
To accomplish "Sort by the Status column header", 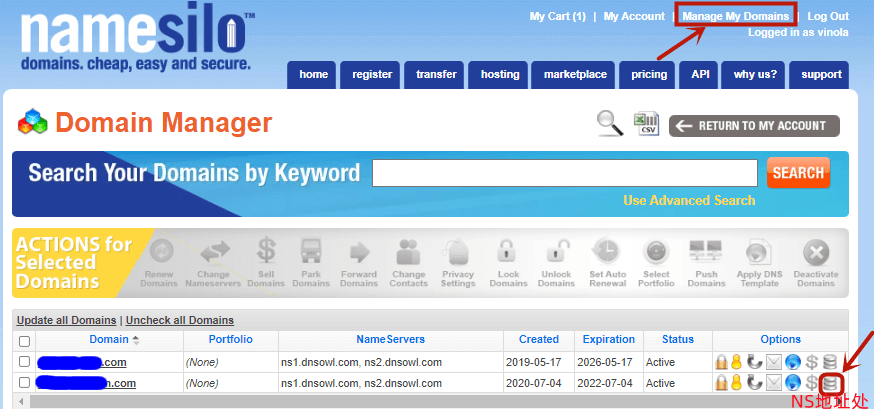I will (x=678, y=339).
